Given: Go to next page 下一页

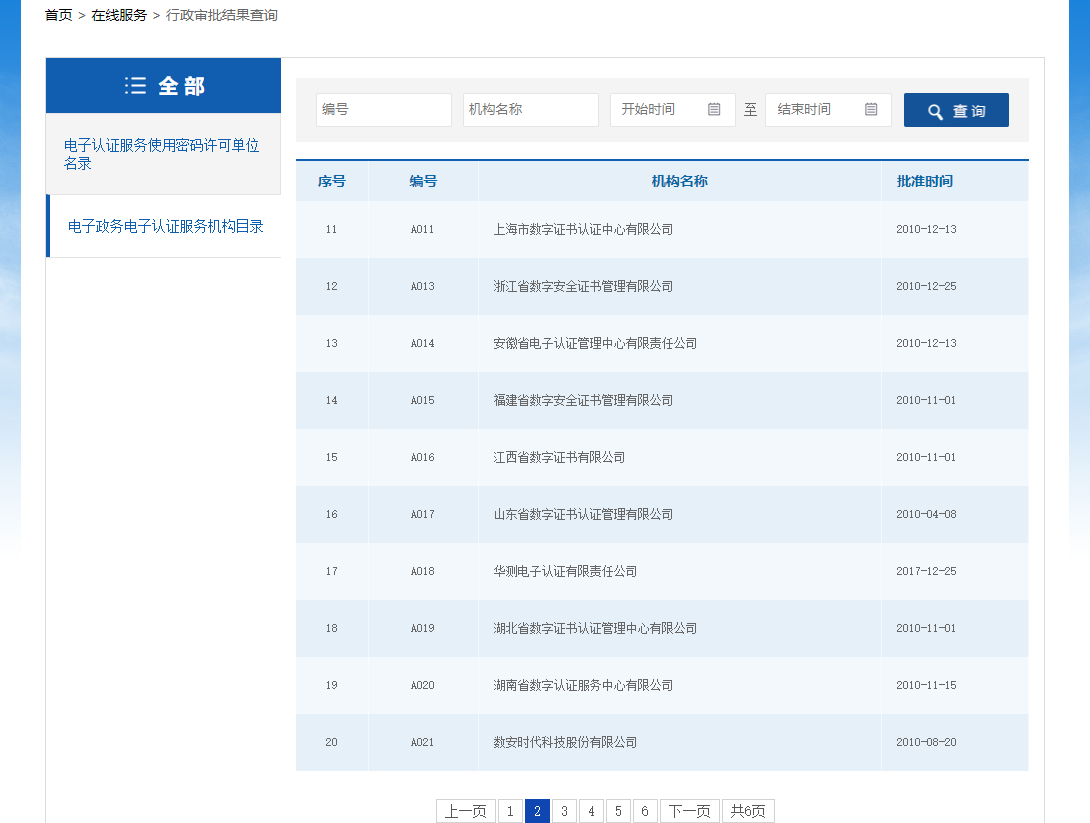Looking at the screenshot, I should tap(689, 811).
